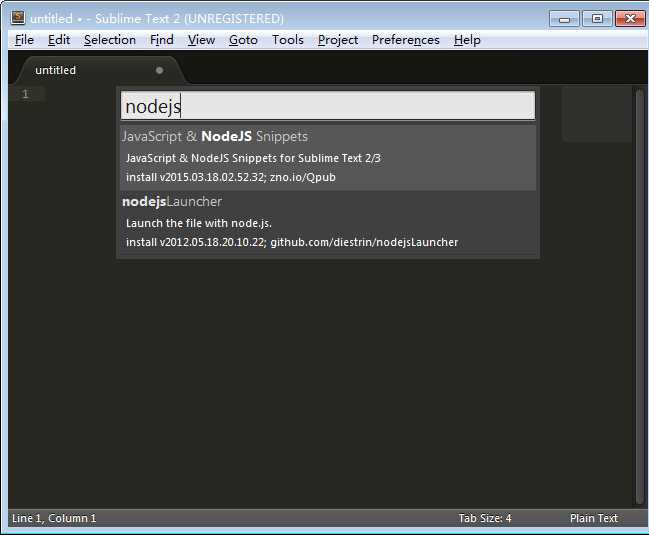Click 'Launch the file with node.js.' description
Image resolution: width=649 pixels, height=535 pixels.
(x=199, y=223)
